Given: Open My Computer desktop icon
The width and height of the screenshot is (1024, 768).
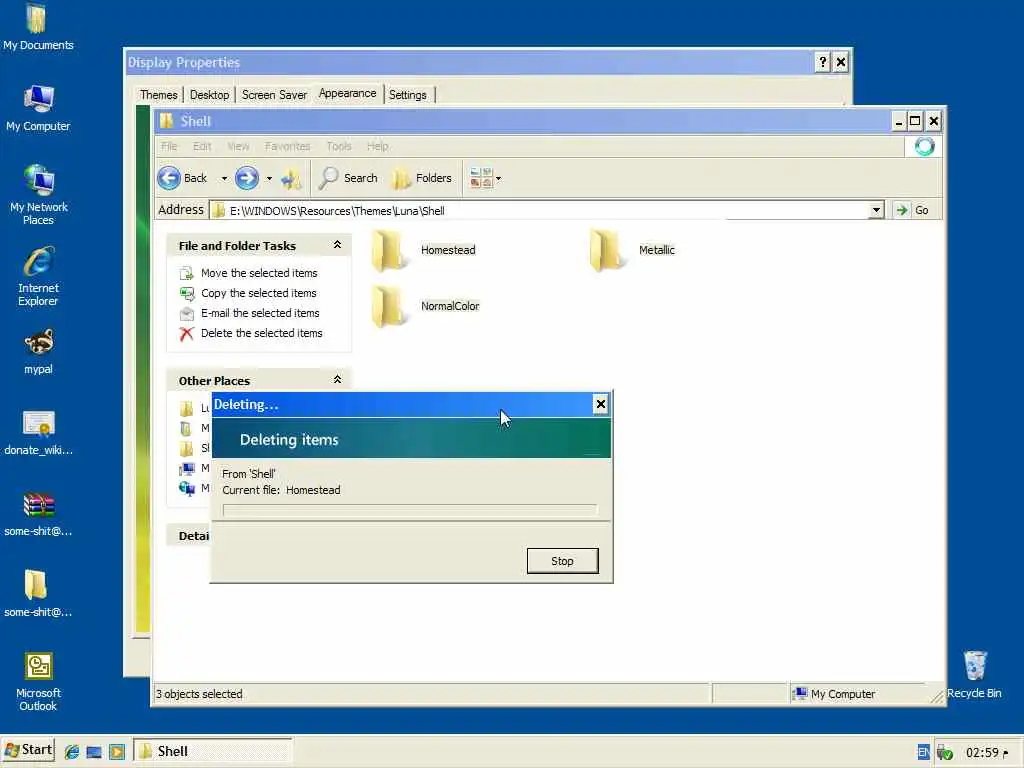Looking at the screenshot, I should 38,108.
